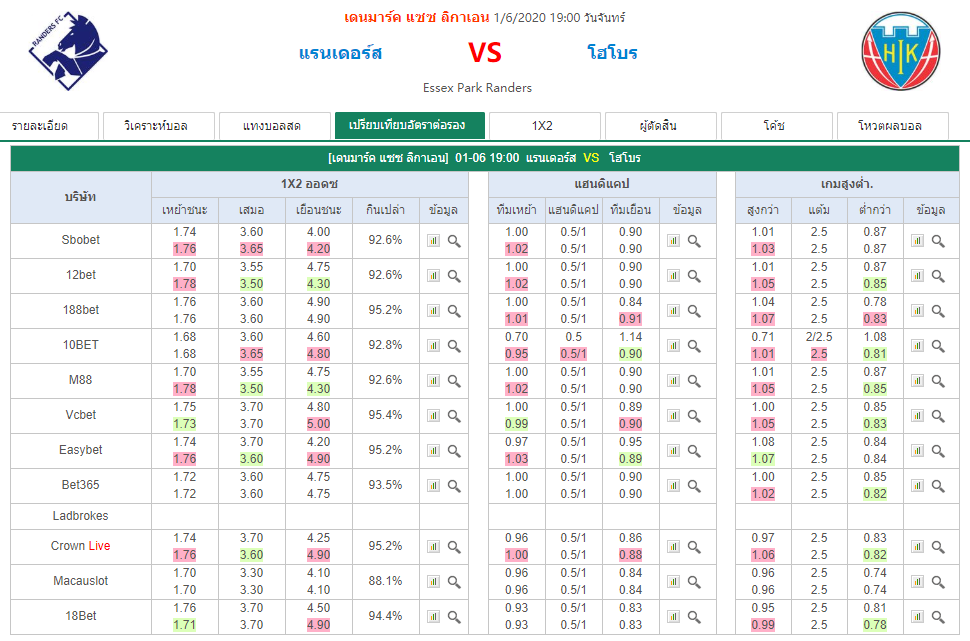Image resolution: width=970 pixels, height=641 pixels.
Task: Click 10BET handicap value 0.5
Action: point(573,337)
